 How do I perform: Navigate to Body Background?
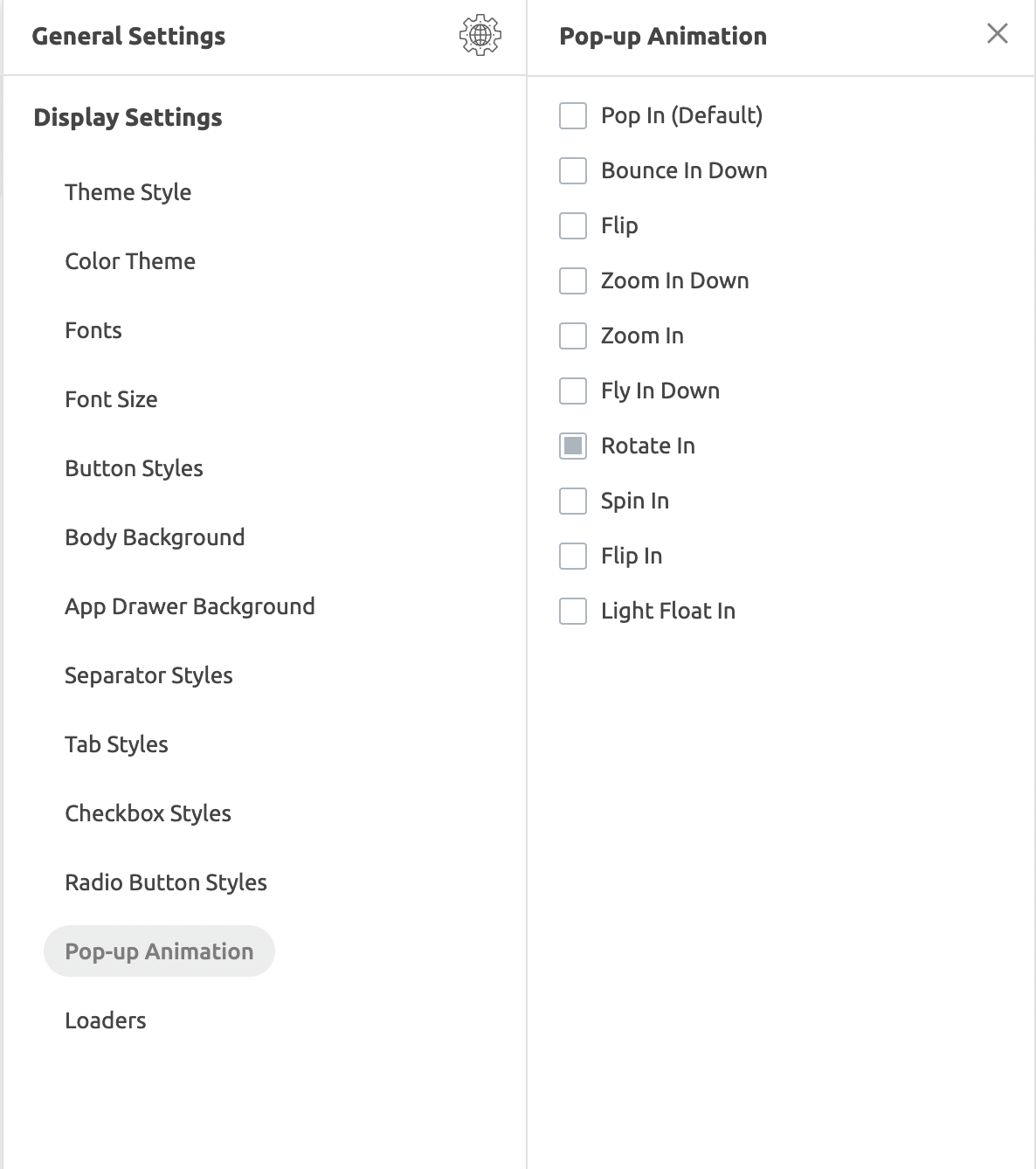pos(155,537)
